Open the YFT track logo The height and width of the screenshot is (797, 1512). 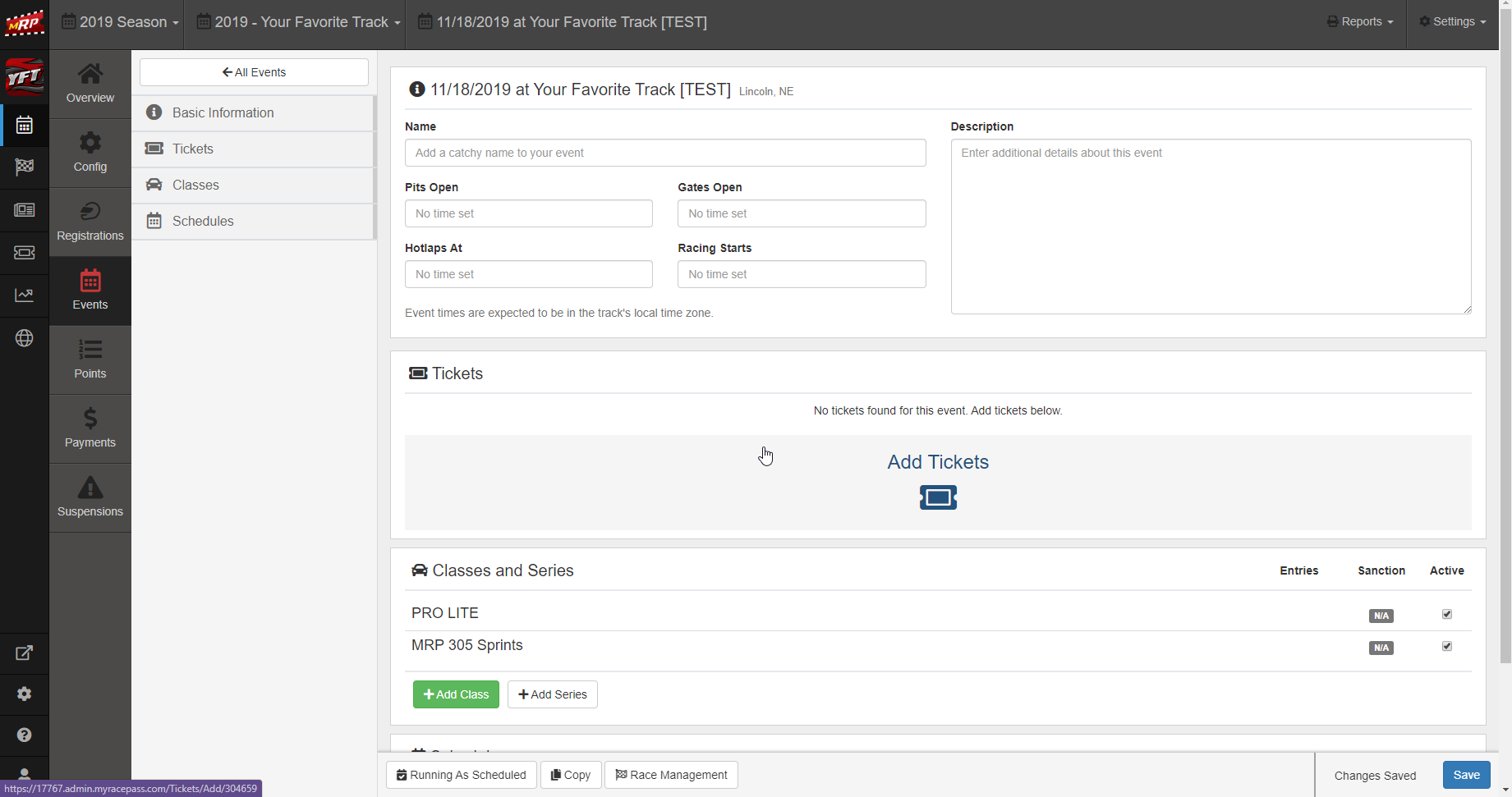click(x=24, y=78)
